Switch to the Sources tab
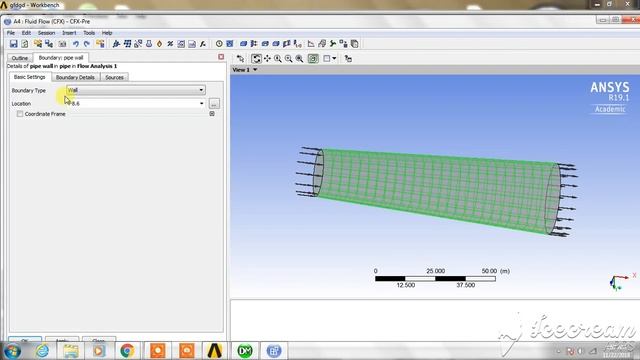Image resolution: width=640 pixels, height=360 pixels. (114, 77)
